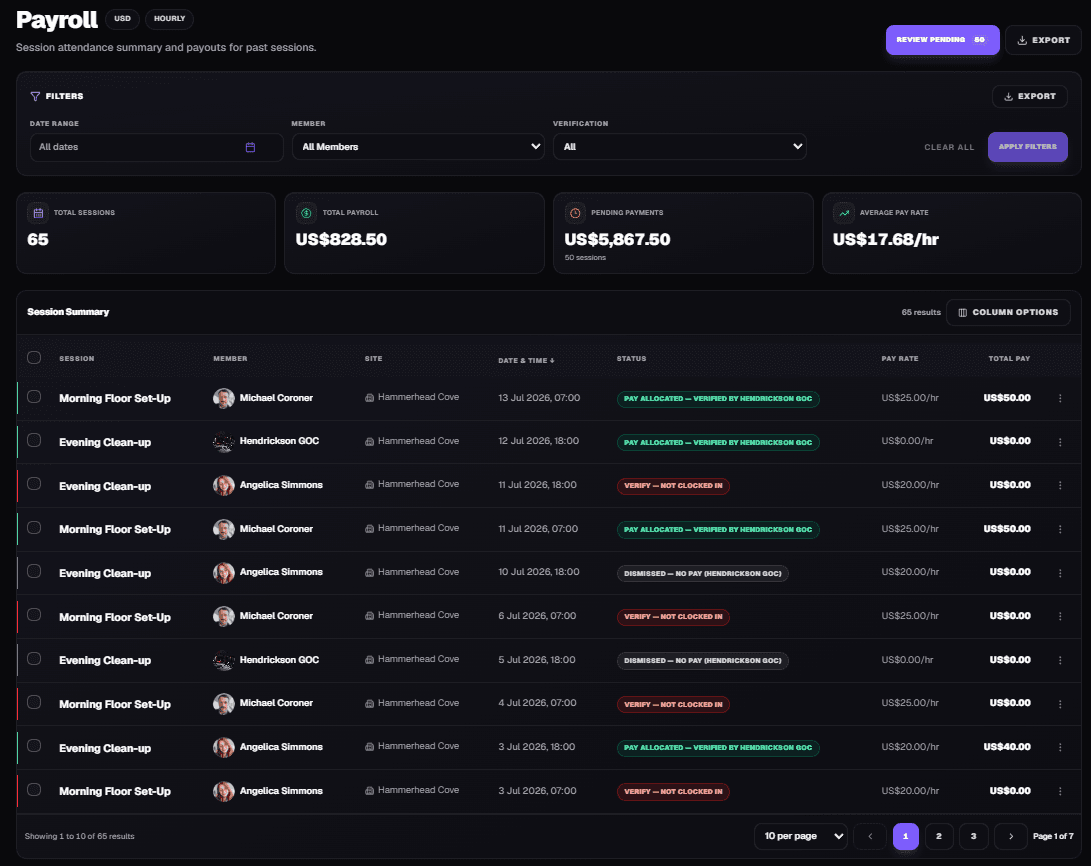Click the top header Export button
1091x866 pixels.
pos(1043,40)
